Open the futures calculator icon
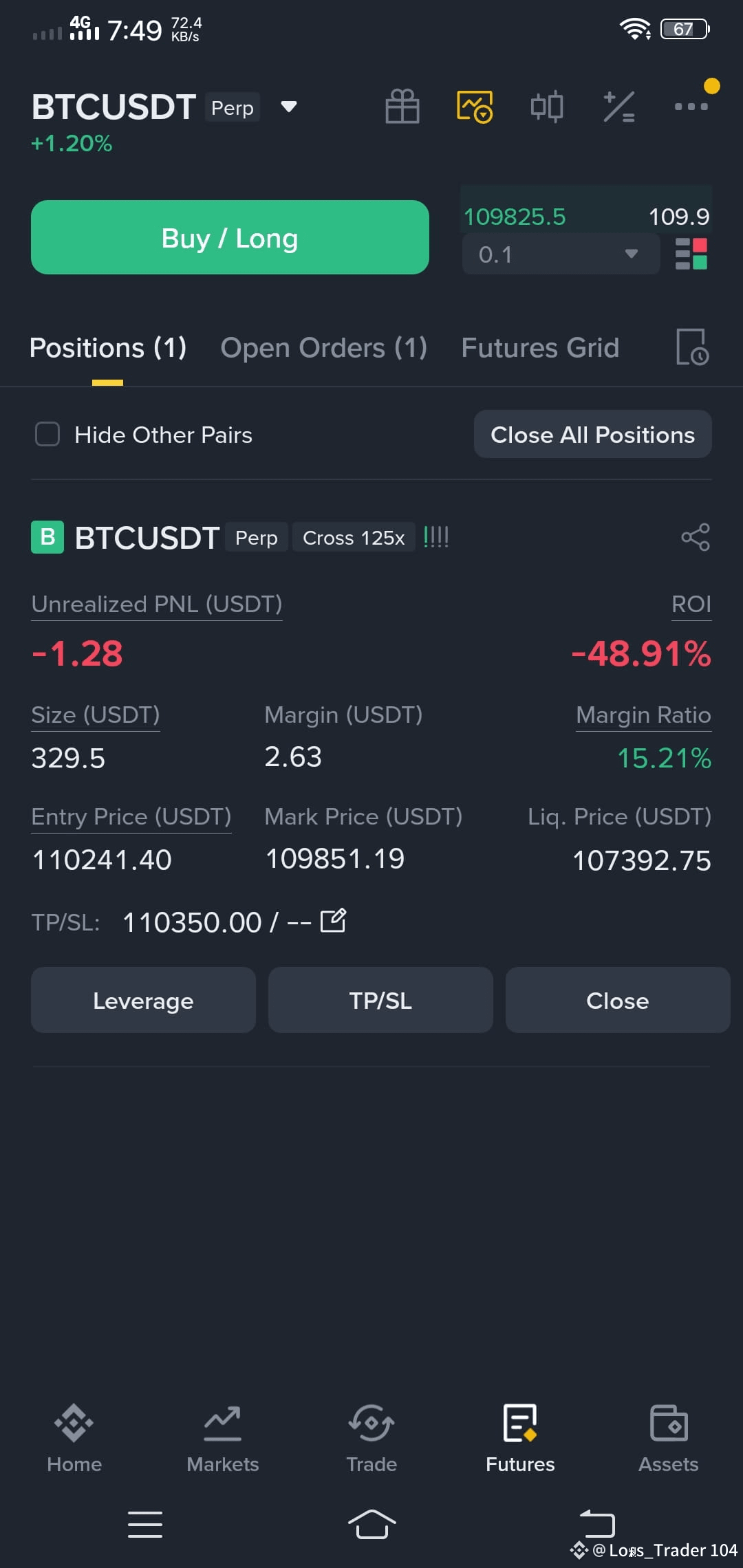The height and width of the screenshot is (1568, 743). click(619, 107)
